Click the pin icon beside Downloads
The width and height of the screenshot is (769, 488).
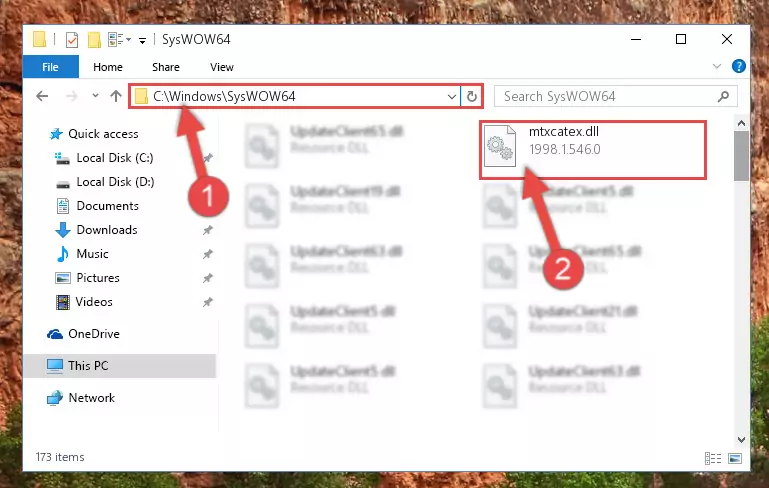click(208, 230)
